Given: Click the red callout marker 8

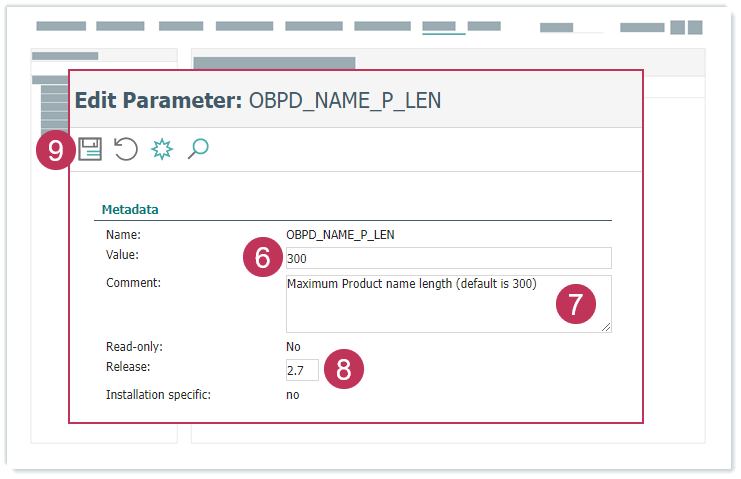Looking at the screenshot, I should tap(343, 369).
